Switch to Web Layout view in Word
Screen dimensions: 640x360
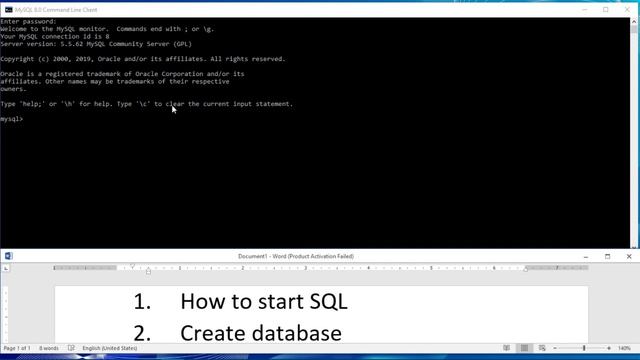(542, 348)
